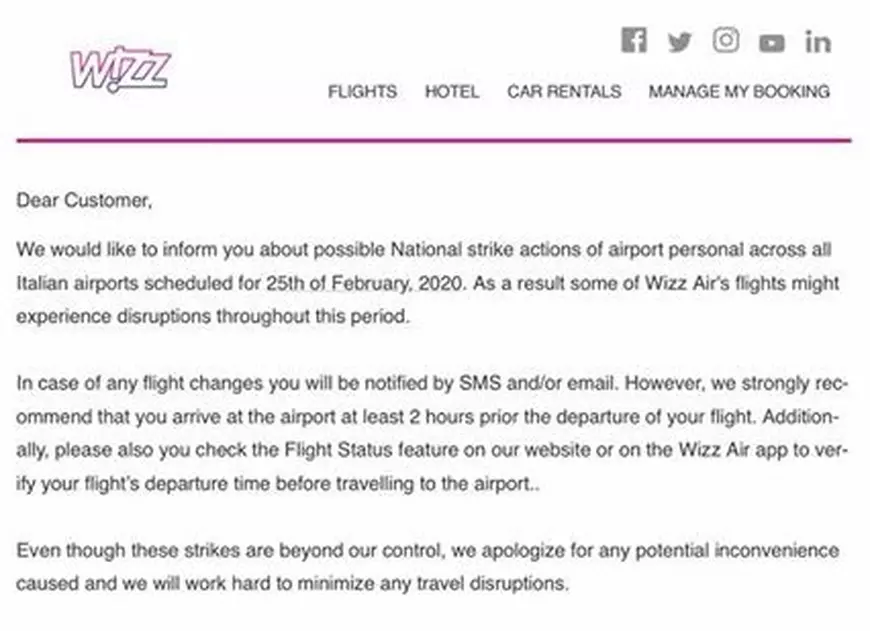Select HOTEL in the navigation bar
This screenshot has width=870, height=631.
pyautogui.click(x=452, y=91)
